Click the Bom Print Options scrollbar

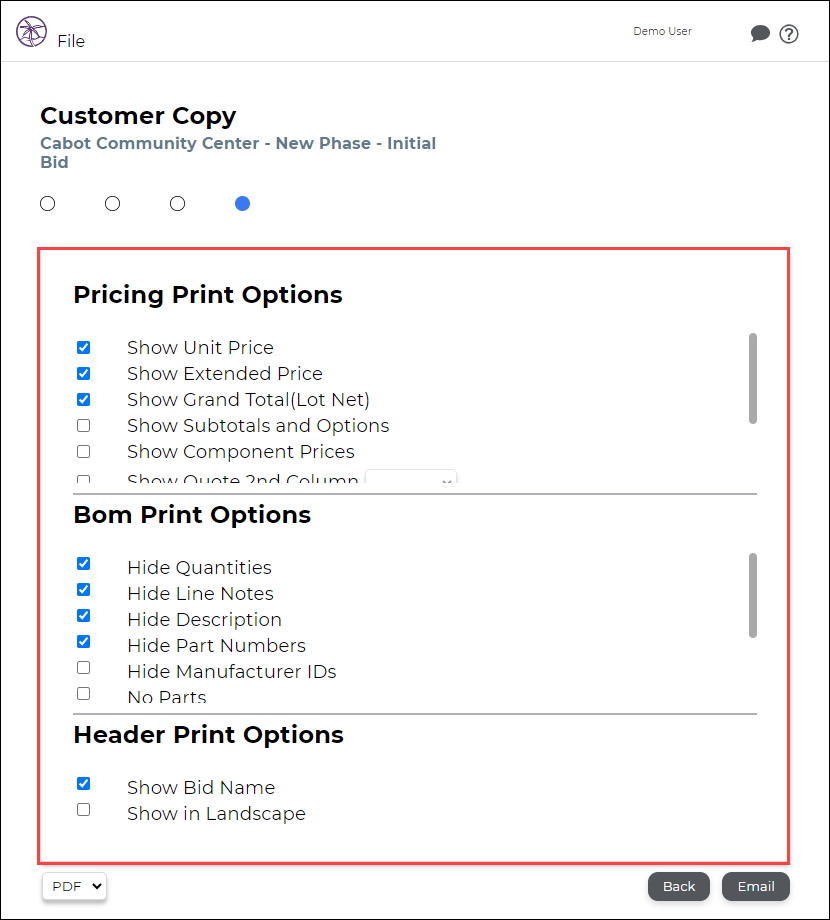pos(753,595)
